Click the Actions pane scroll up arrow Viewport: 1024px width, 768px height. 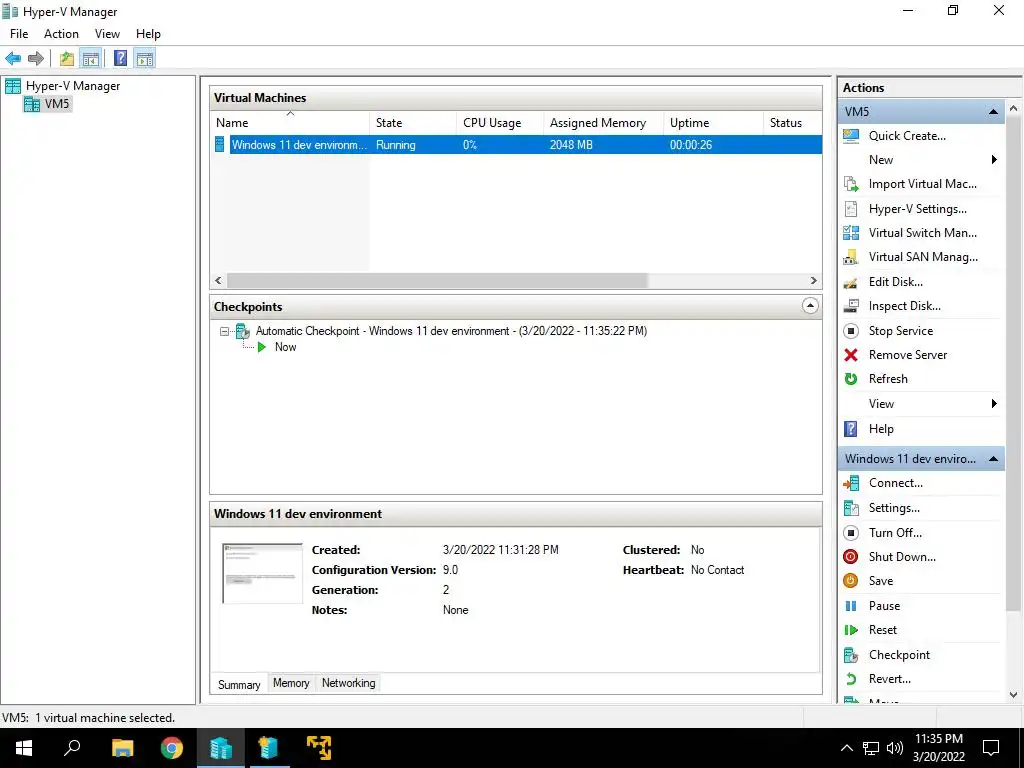[x=1014, y=108]
